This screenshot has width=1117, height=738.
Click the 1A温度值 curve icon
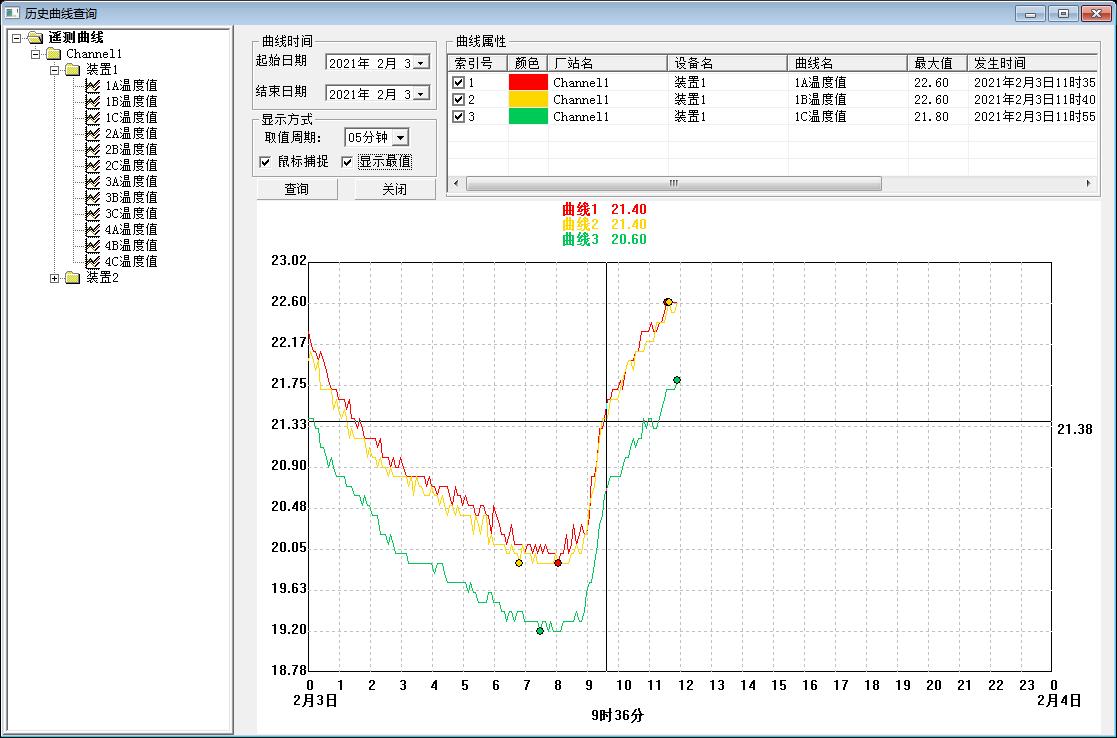(93, 86)
